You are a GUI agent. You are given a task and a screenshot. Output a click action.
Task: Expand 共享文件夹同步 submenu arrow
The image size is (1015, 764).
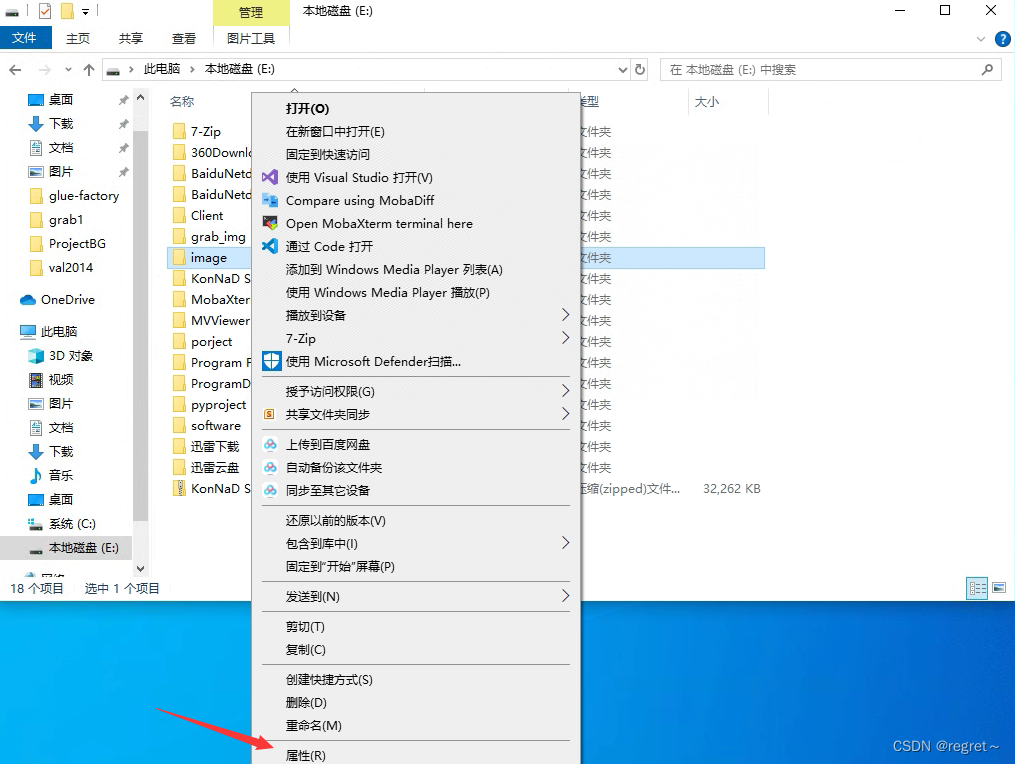[x=565, y=414]
